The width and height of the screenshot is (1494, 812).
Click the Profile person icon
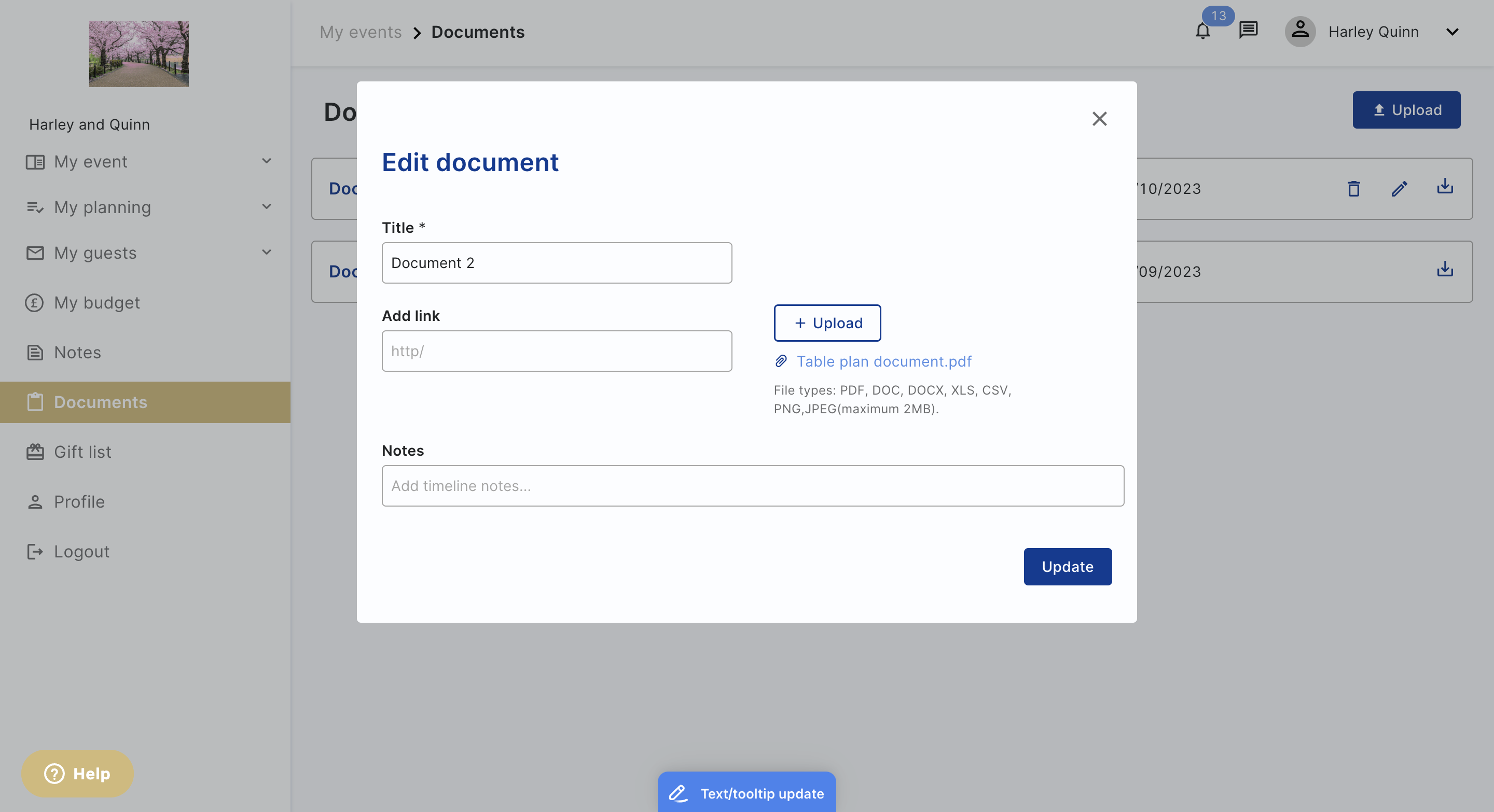point(35,502)
